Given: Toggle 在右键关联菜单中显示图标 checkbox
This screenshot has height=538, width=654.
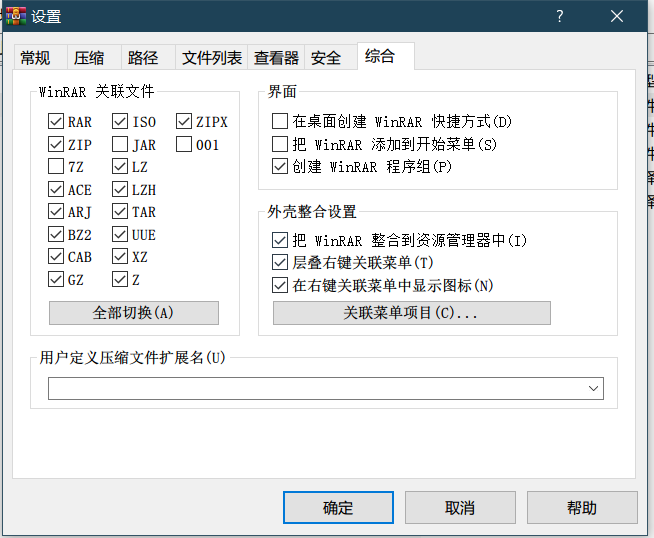Looking at the screenshot, I should click(280, 286).
